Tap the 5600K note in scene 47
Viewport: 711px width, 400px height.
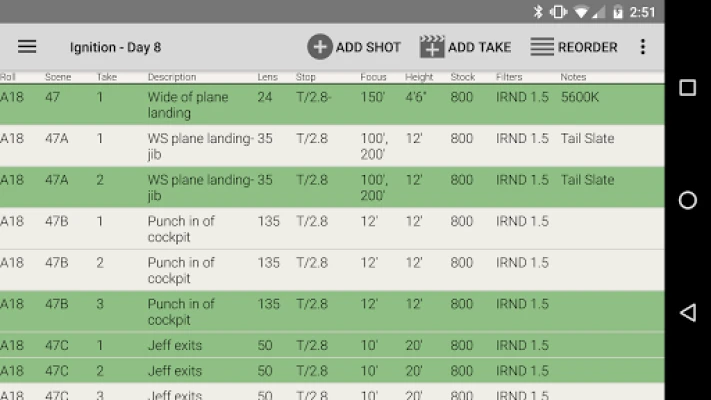(x=579, y=98)
